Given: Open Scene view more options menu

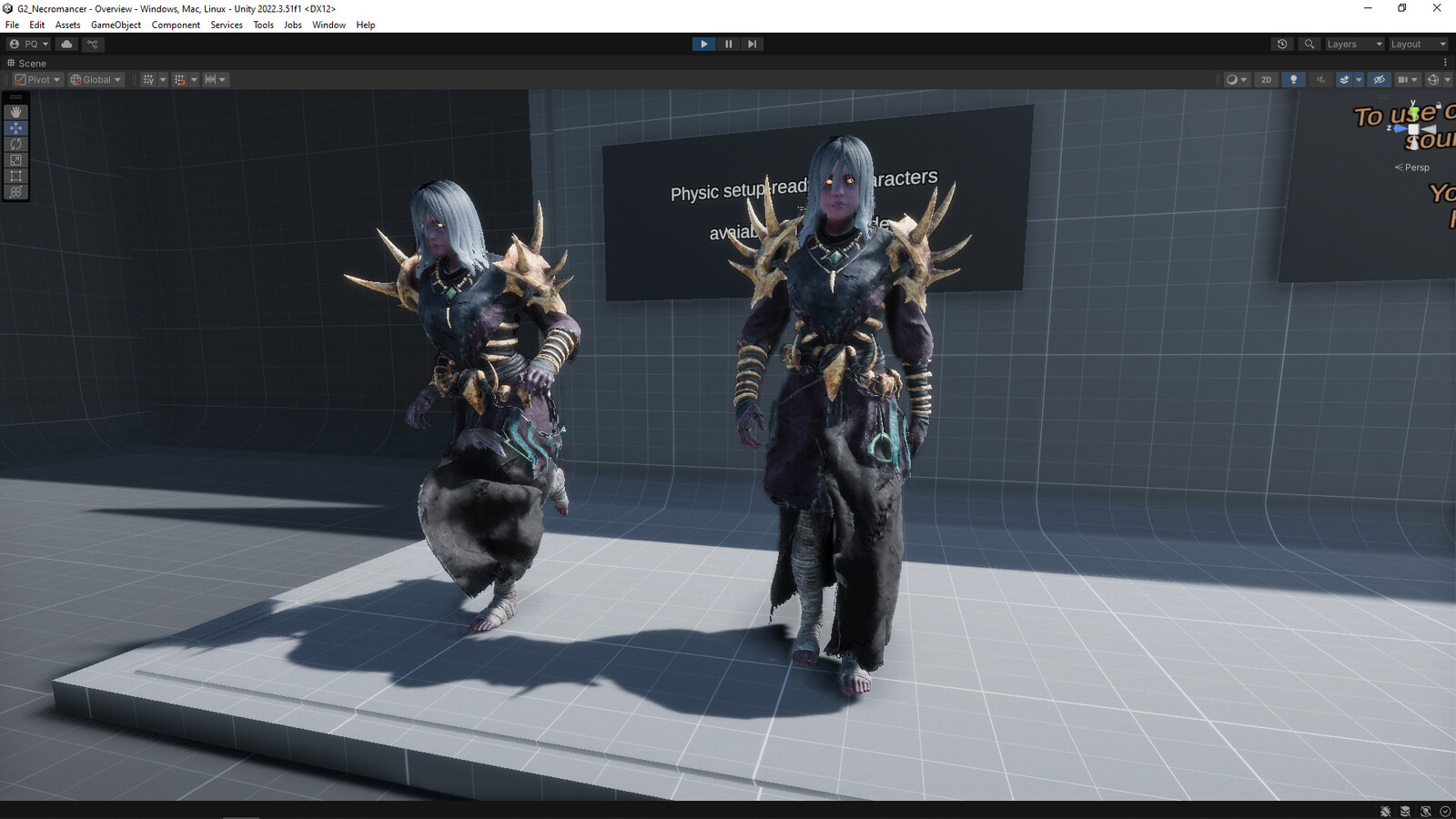Looking at the screenshot, I should pos(1445,63).
